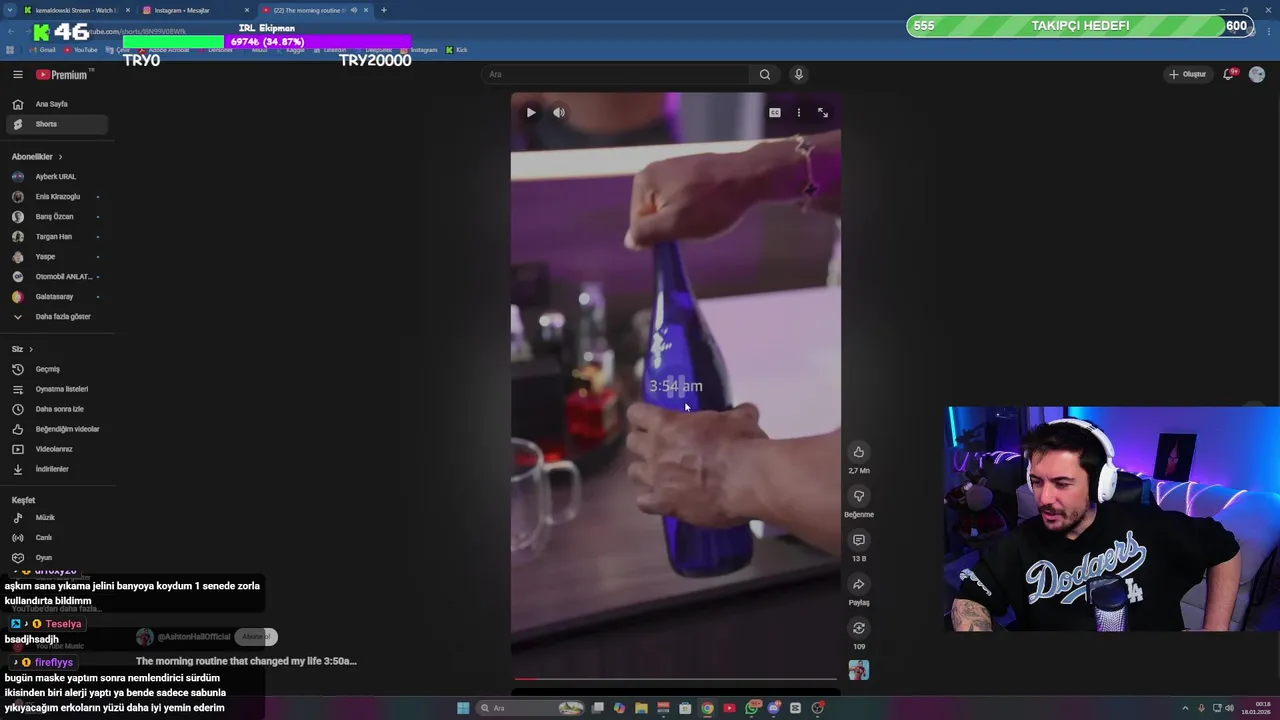Open comments on the Short
The height and width of the screenshot is (720, 1280).
(x=858, y=540)
